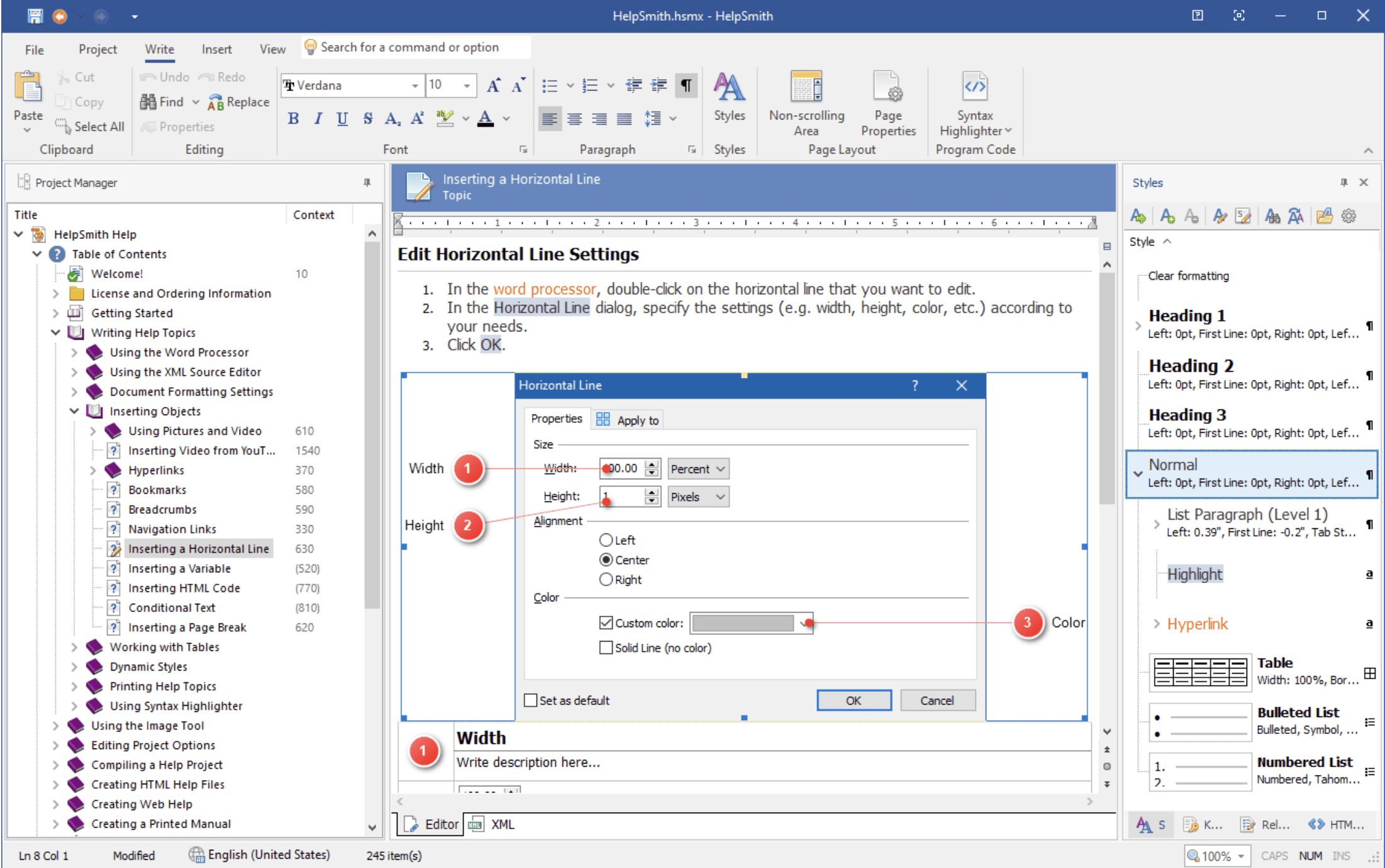The height and width of the screenshot is (868, 1385).
Task: Apply Strikethrough formatting
Action: [x=367, y=118]
